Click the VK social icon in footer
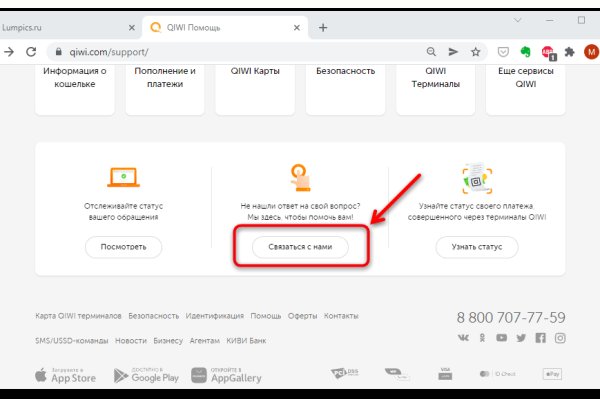Screen dimensions: 600x400 coord(464,338)
